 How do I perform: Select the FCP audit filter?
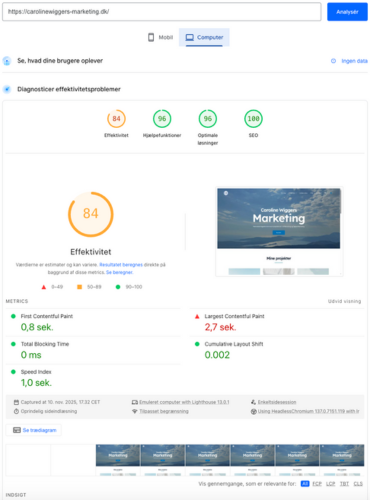click(317, 484)
